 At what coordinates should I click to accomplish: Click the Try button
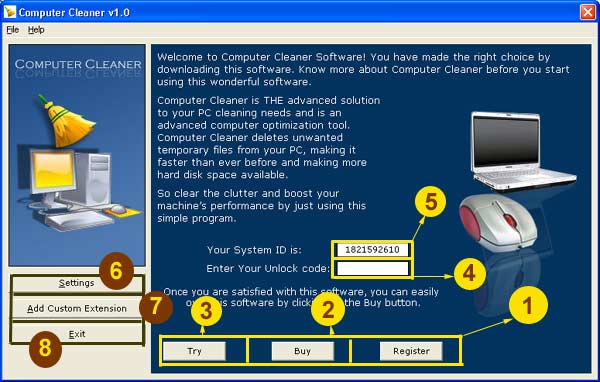194,351
